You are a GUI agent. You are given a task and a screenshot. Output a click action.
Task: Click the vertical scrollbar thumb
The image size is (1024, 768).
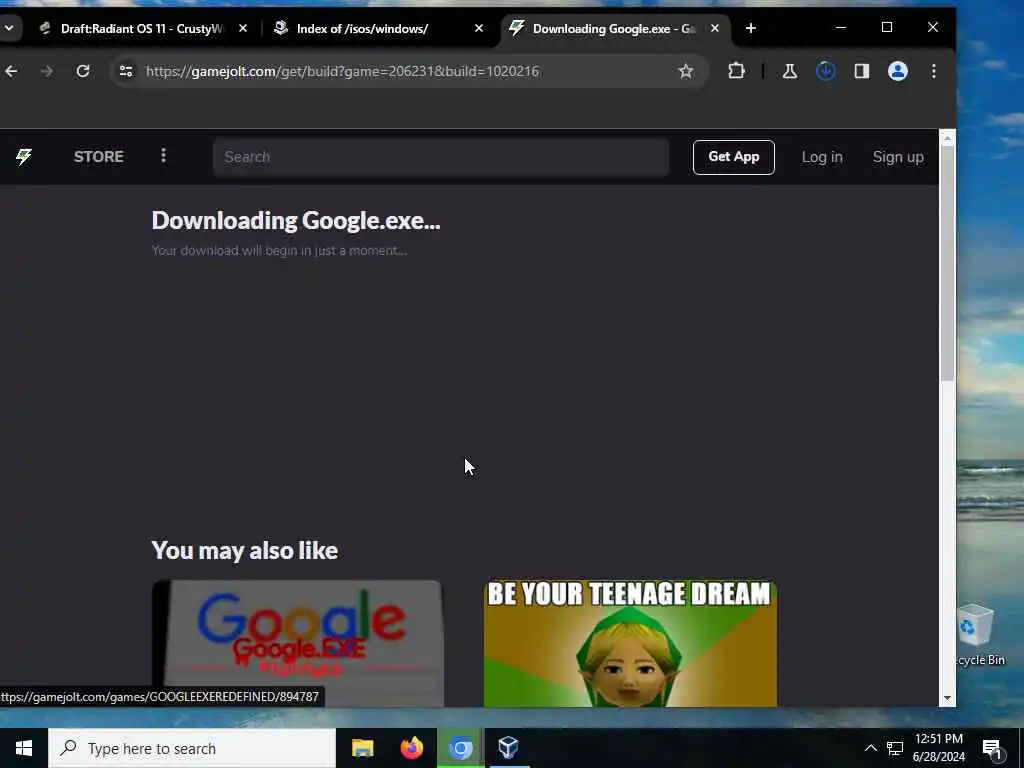click(x=947, y=263)
